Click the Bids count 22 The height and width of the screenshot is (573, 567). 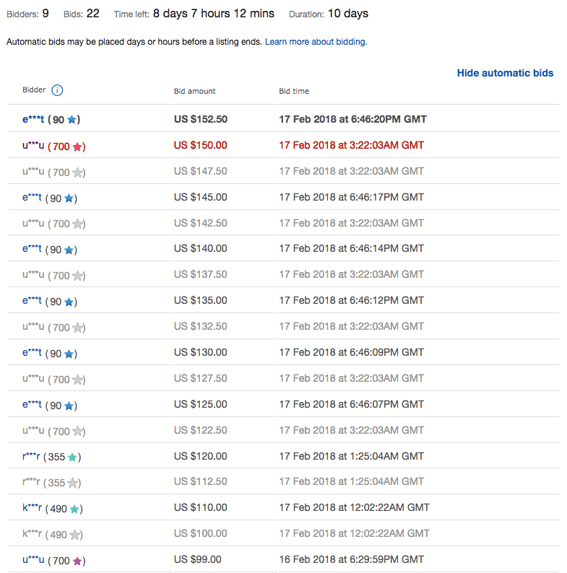pyautogui.click(x=93, y=14)
